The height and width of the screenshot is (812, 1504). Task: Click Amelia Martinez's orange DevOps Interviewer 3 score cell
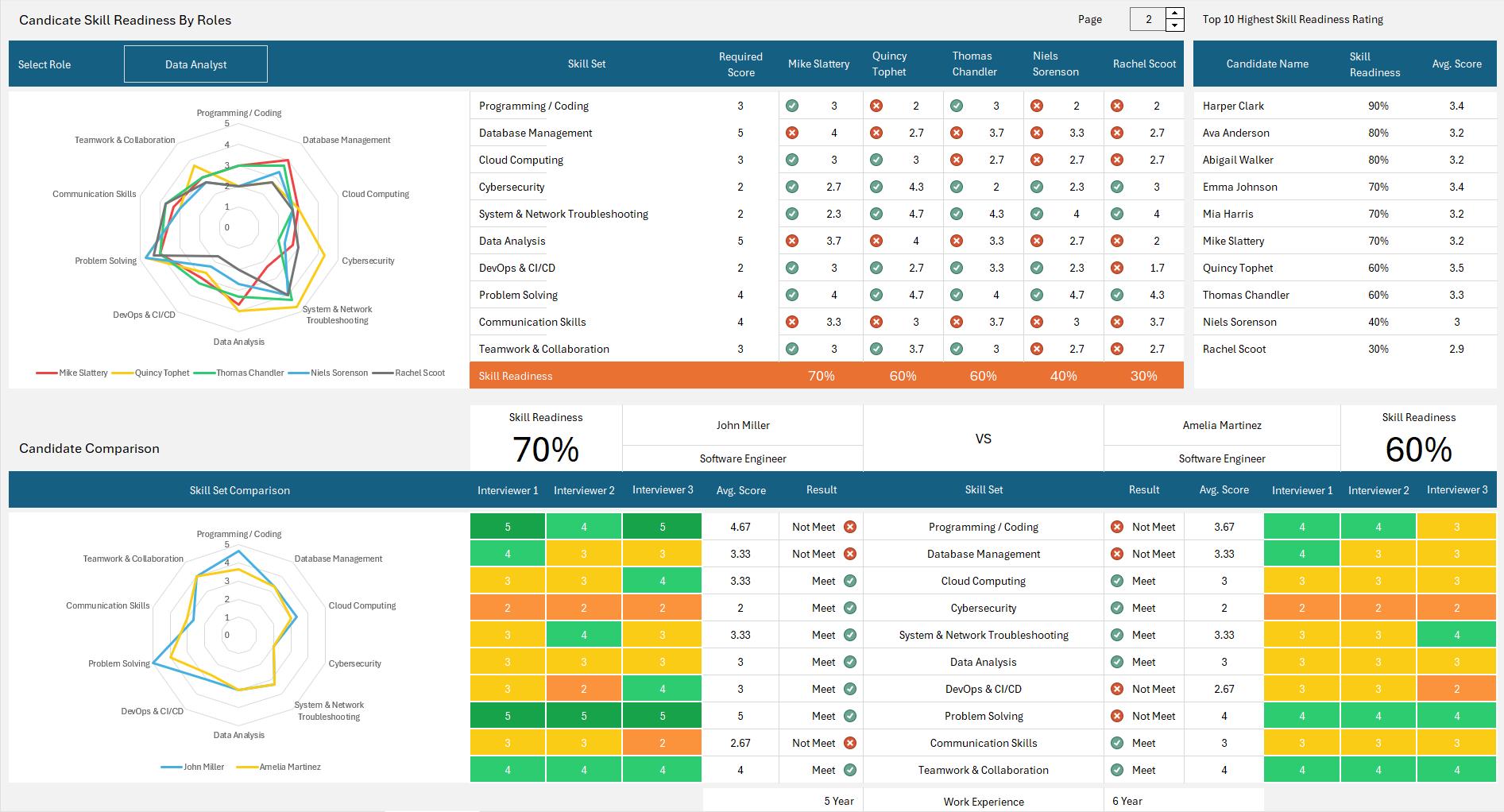(1456, 689)
